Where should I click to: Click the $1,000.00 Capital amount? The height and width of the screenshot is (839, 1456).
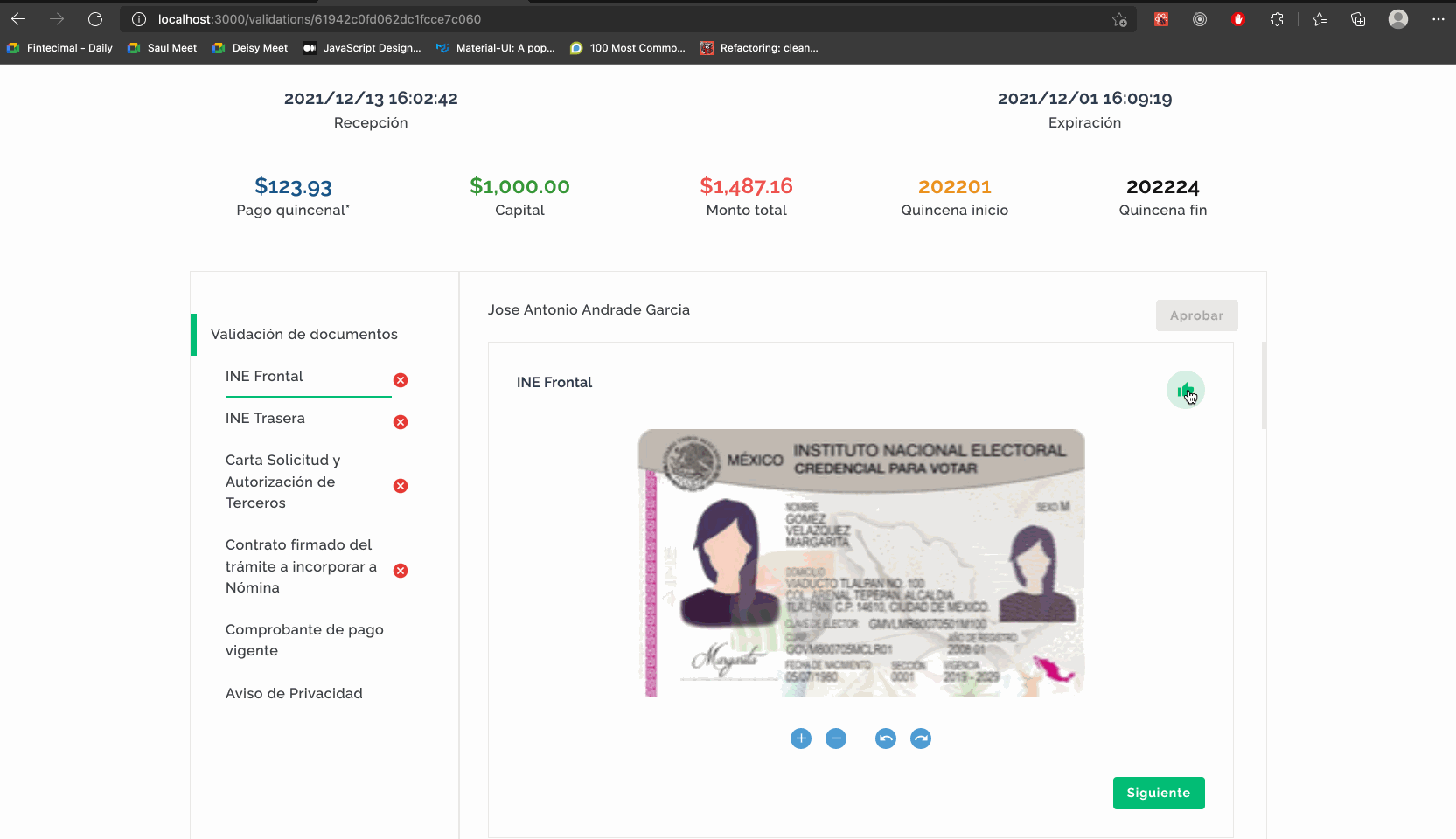(519, 186)
